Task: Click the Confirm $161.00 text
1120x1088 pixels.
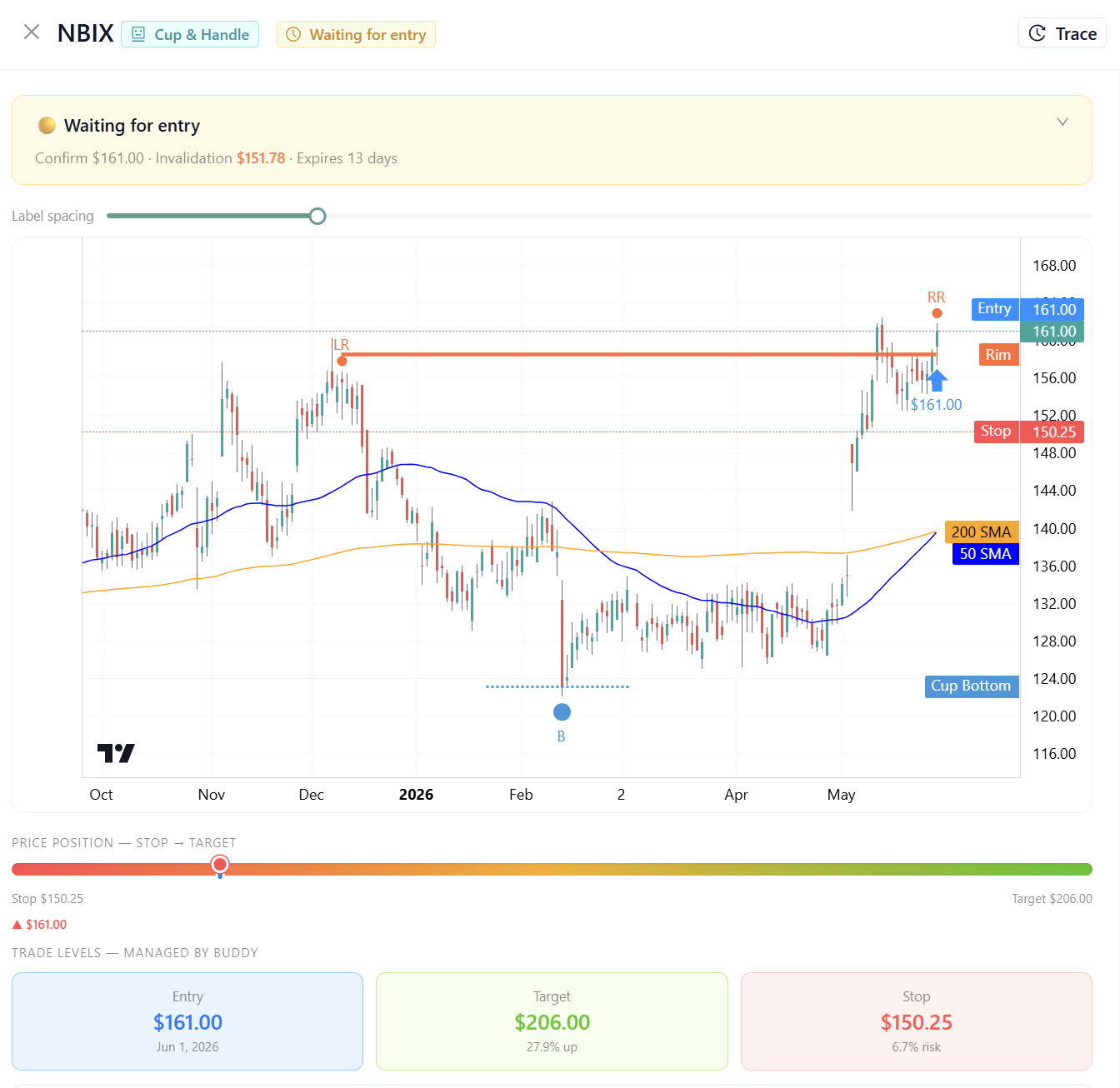Action: 89,158
